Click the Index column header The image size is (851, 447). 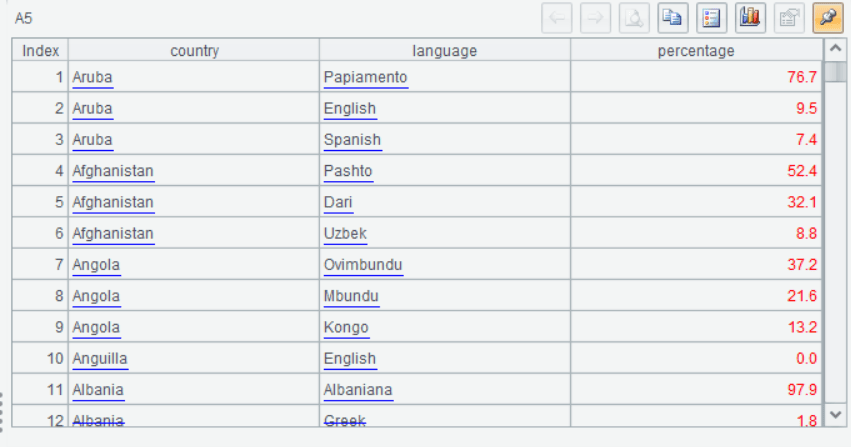click(x=40, y=50)
